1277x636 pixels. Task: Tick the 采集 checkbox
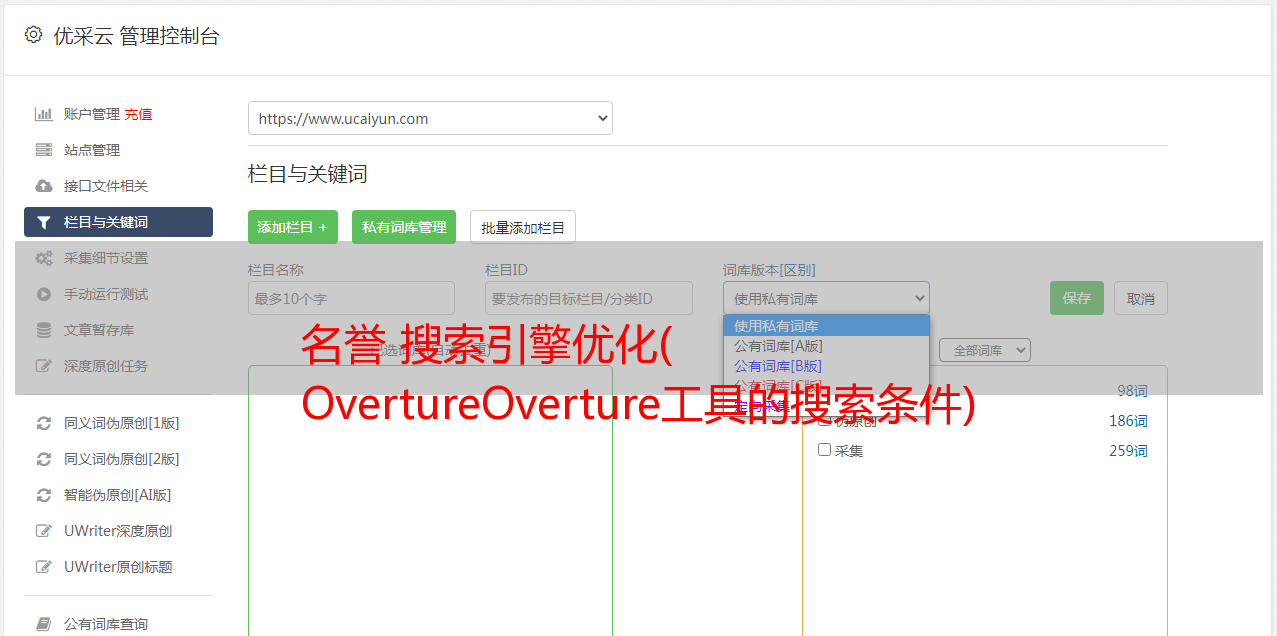tap(825, 450)
